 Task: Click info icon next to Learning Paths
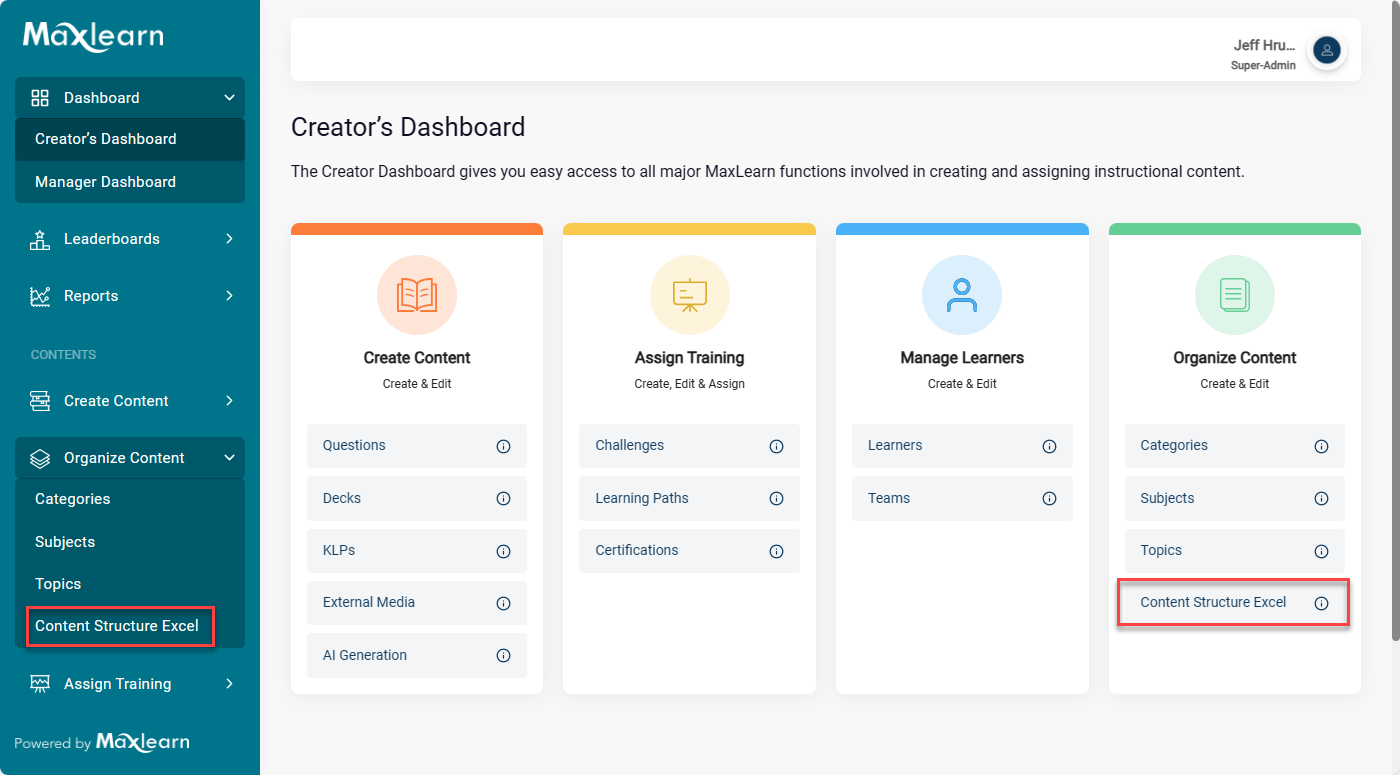[x=776, y=498]
